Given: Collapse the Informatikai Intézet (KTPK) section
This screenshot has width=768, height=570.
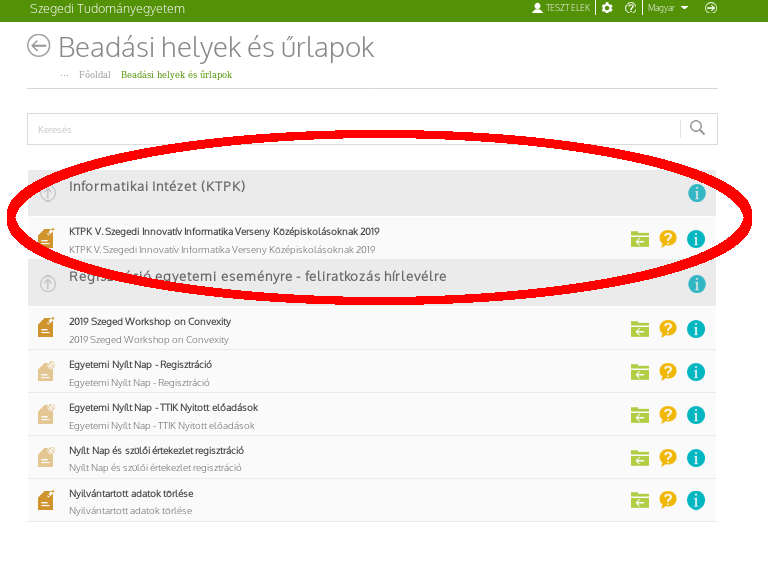Looking at the screenshot, I should 48,193.
